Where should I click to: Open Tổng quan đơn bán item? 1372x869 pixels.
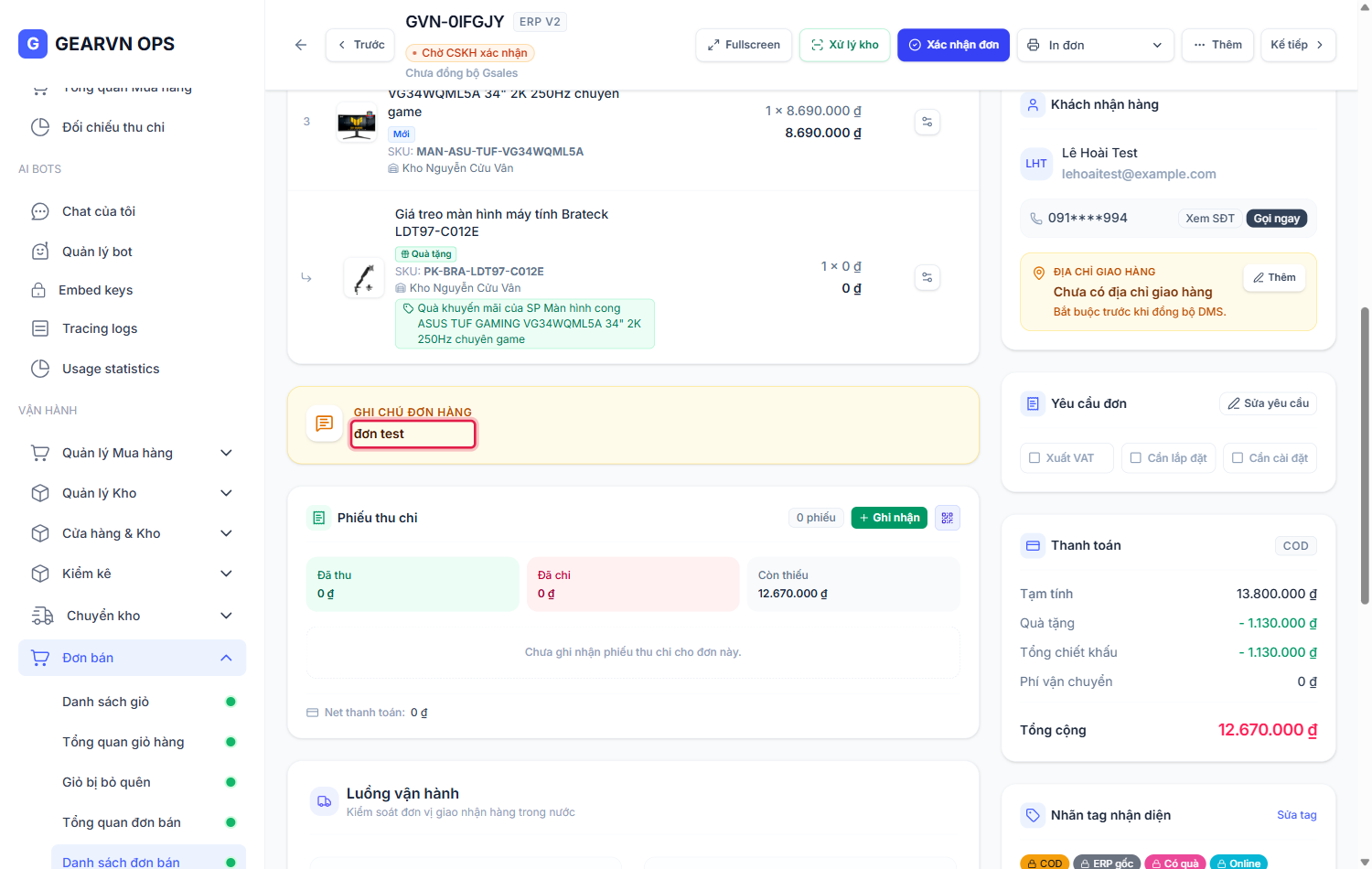tap(148, 822)
